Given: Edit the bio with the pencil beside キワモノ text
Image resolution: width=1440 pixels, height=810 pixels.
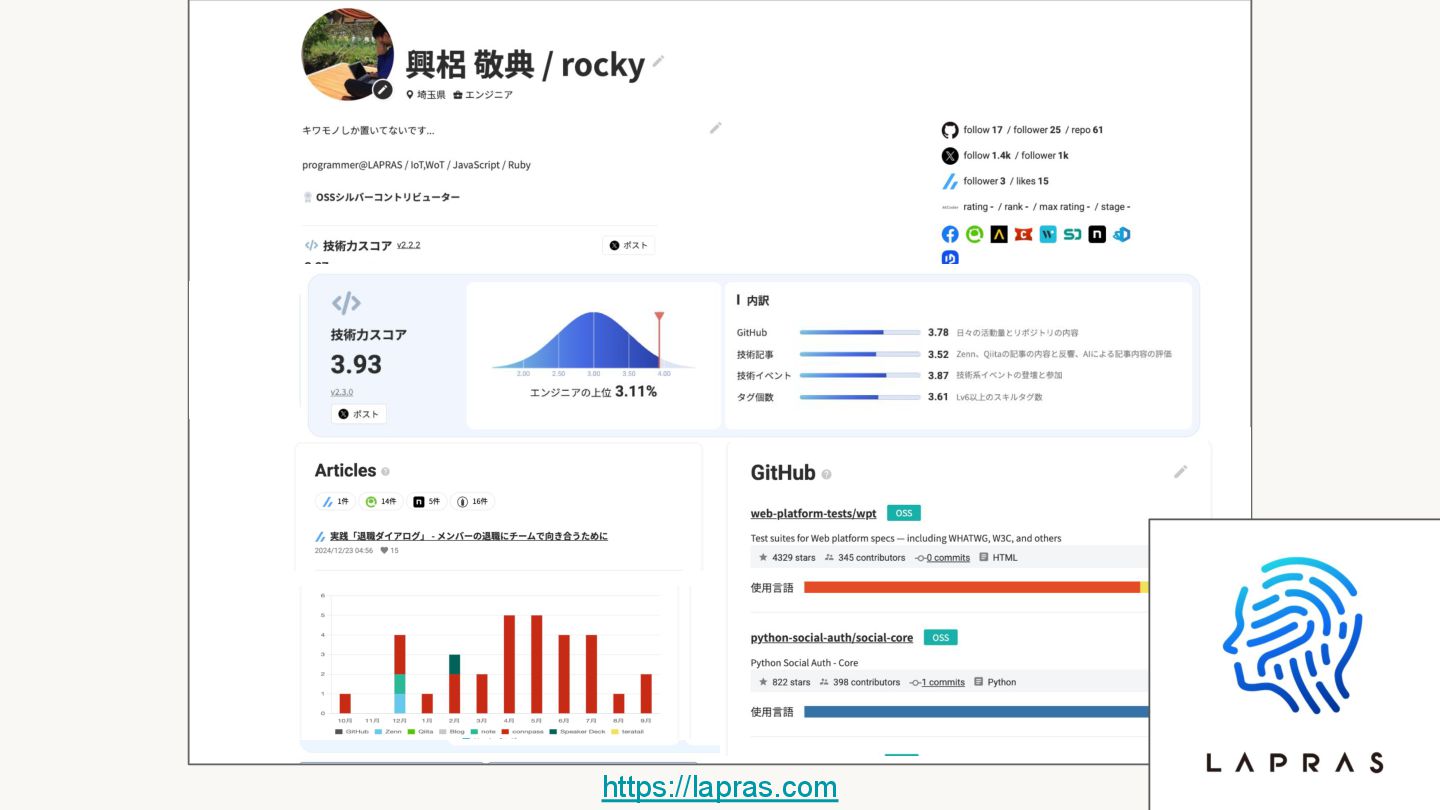Looking at the screenshot, I should click(x=715, y=128).
